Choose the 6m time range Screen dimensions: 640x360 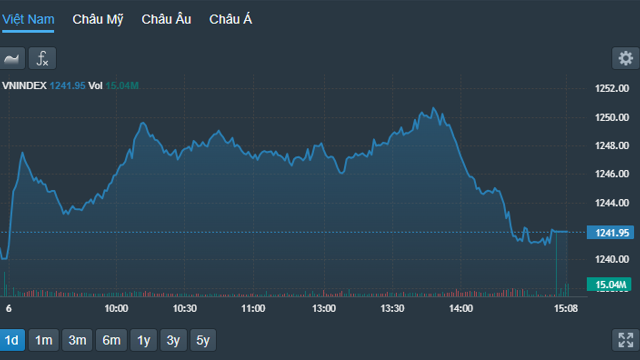(x=111, y=340)
